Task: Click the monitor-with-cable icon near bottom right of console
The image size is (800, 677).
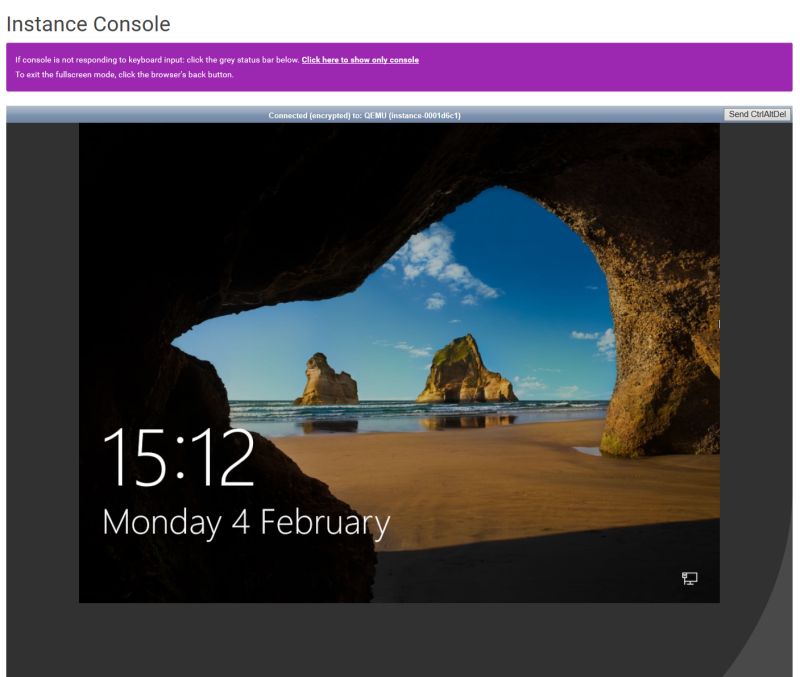Action: pos(689,578)
